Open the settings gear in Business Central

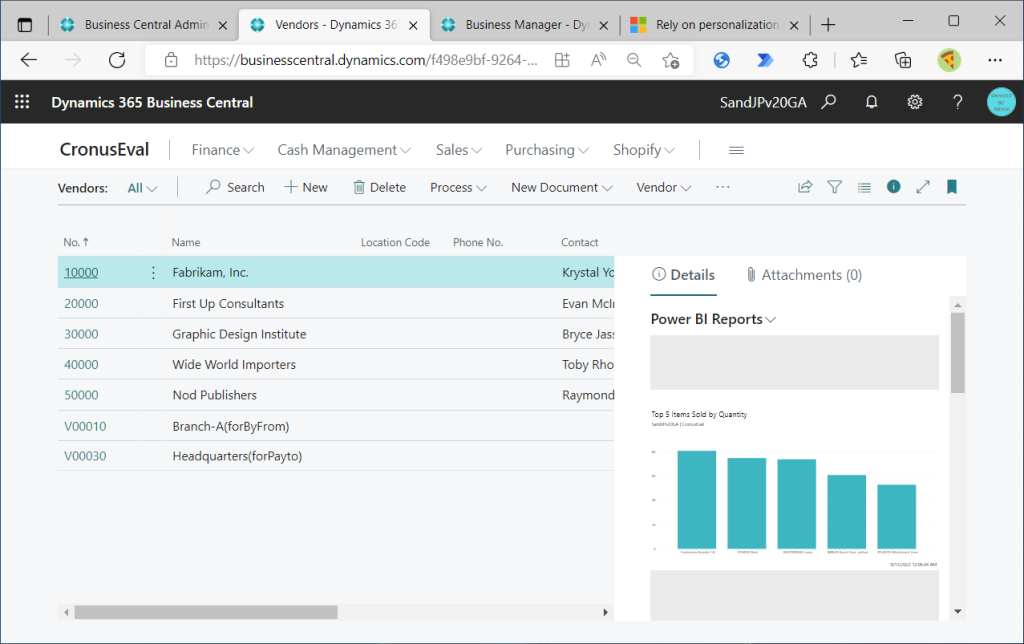tap(914, 102)
